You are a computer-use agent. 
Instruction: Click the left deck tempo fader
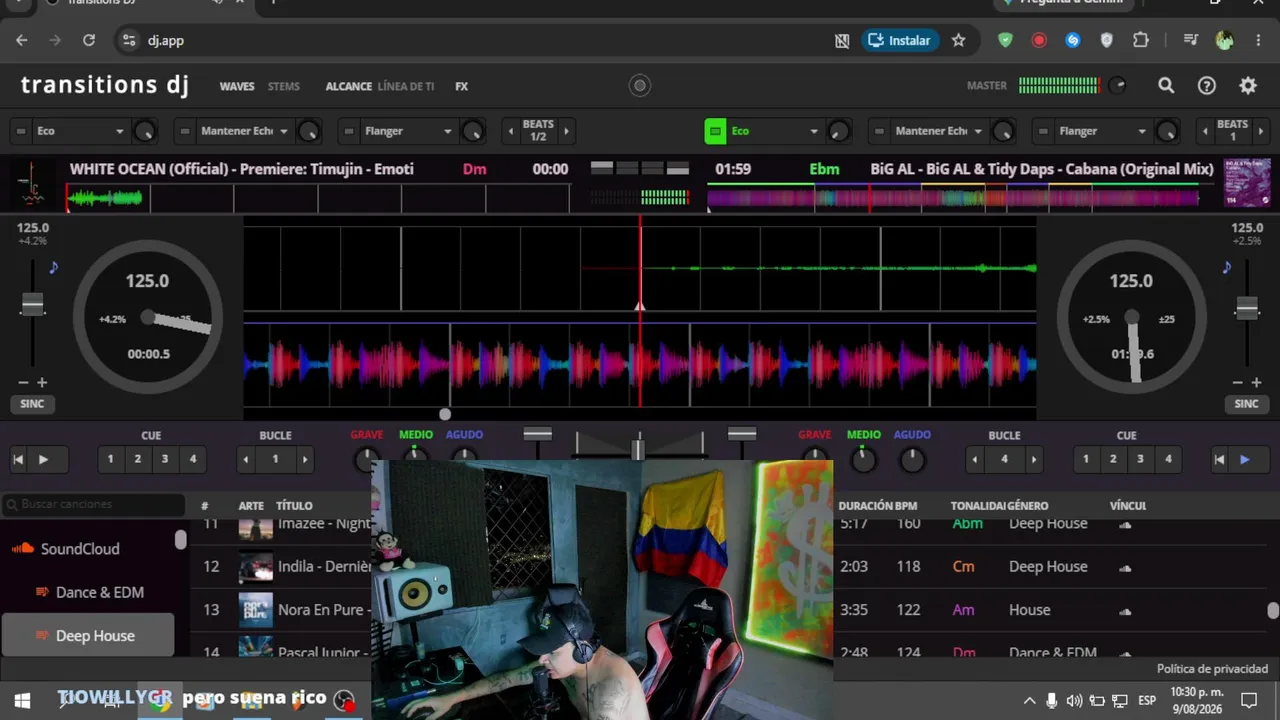[33, 305]
